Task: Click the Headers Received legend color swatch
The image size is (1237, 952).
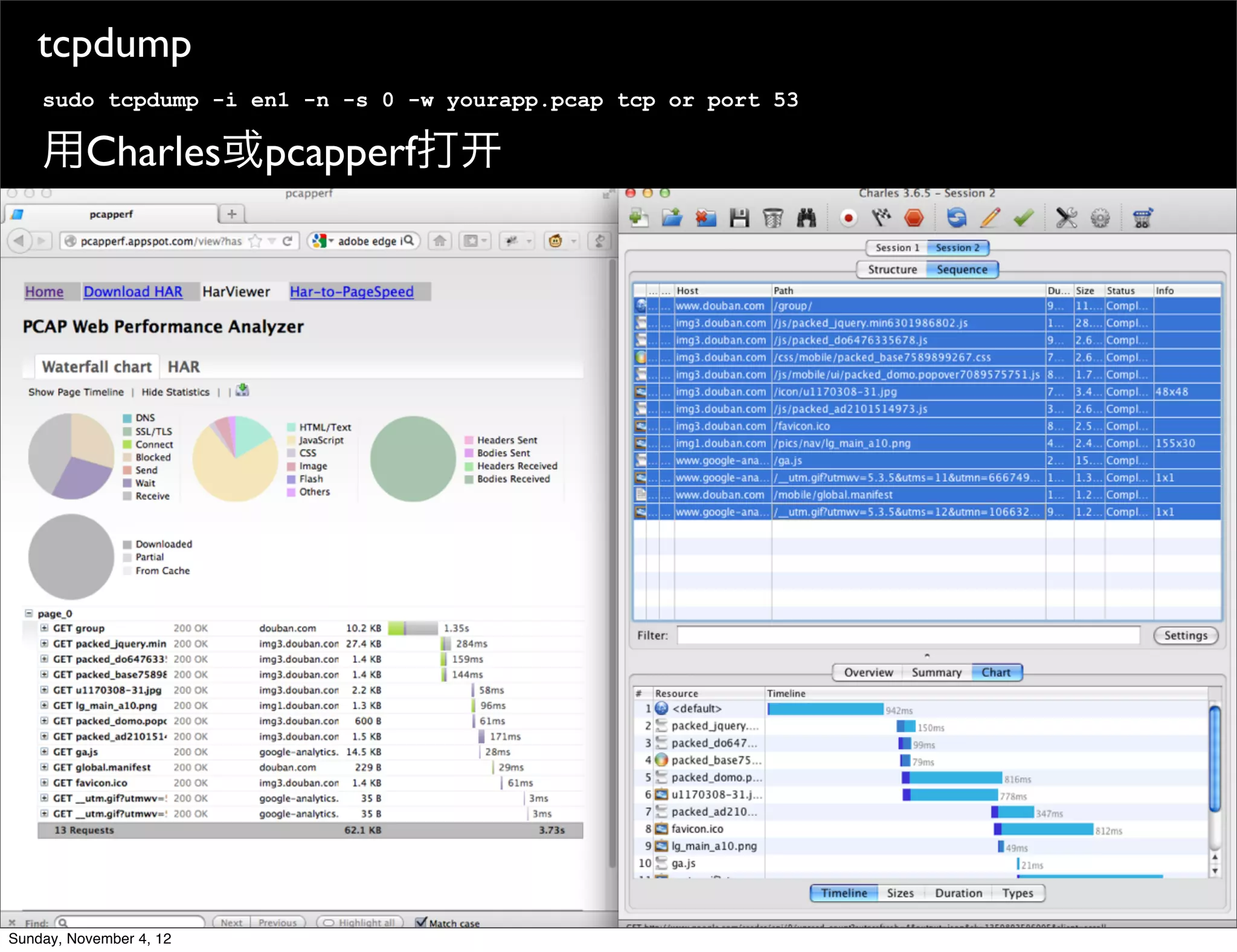Action: (x=469, y=466)
